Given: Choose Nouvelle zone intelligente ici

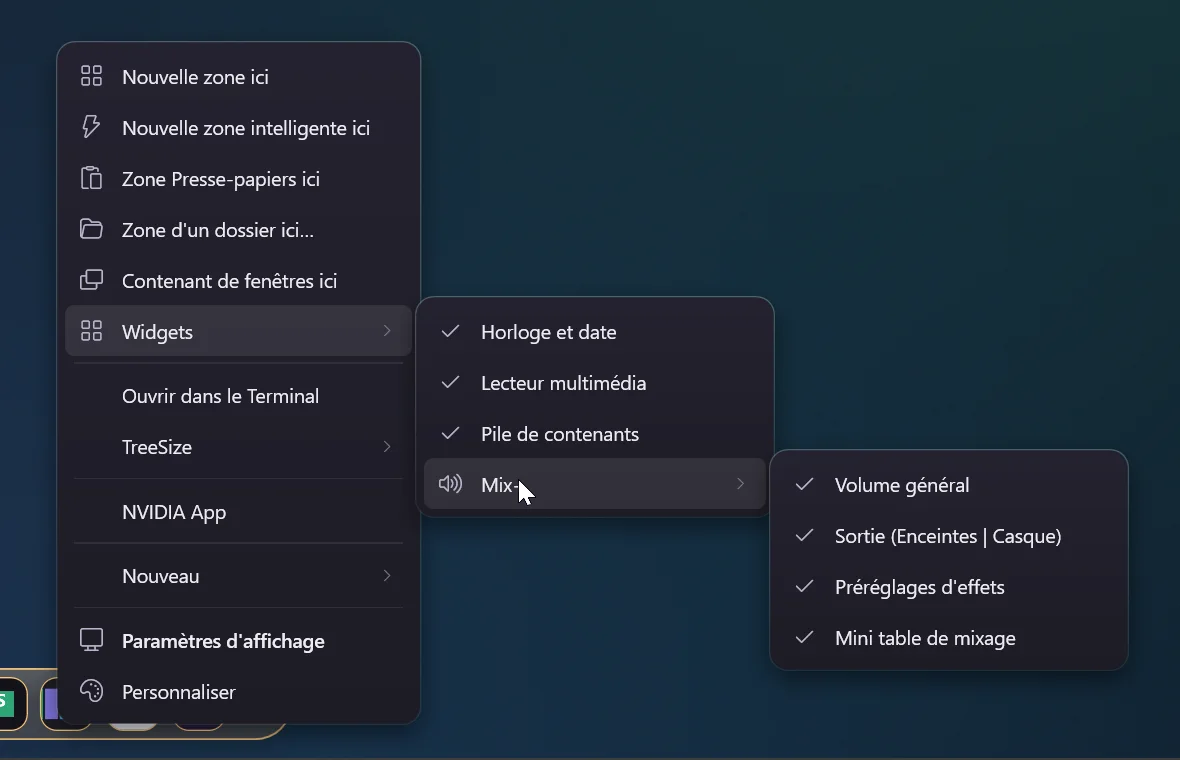Looking at the screenshot, I should coord(238,128).
